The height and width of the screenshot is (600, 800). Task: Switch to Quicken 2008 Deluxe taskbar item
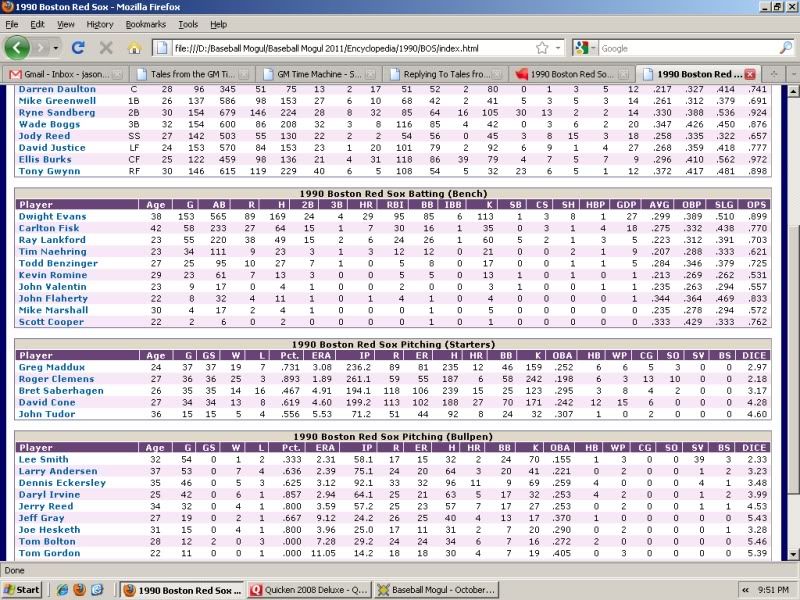[309, 590]
